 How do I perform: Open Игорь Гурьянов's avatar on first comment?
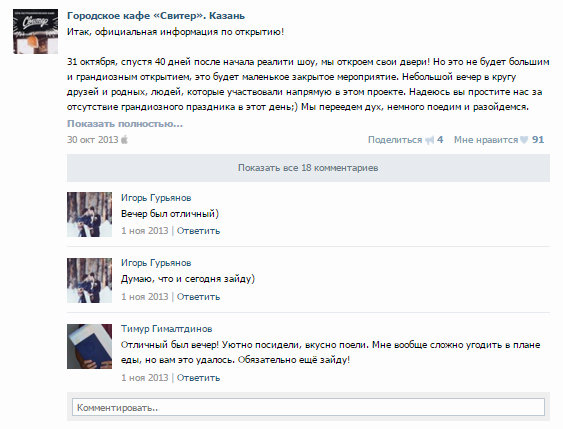(x=89, y=214)
